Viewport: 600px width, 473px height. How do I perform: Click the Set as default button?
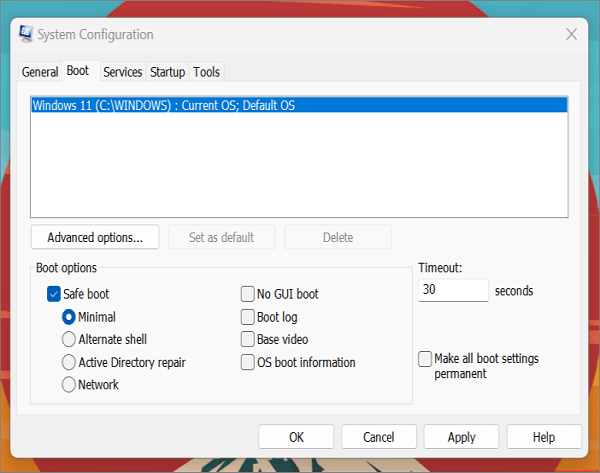[x=222, y=237]
